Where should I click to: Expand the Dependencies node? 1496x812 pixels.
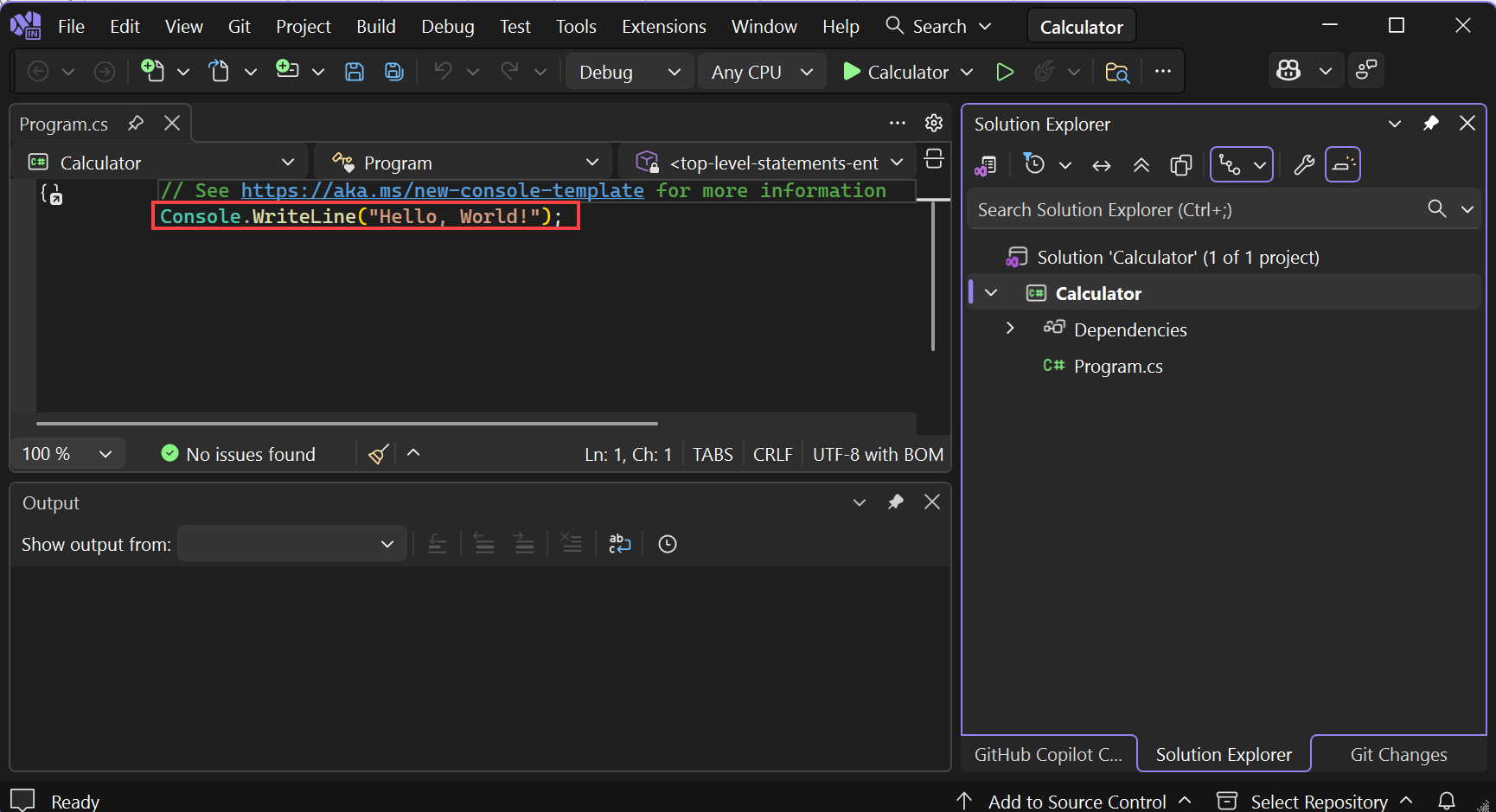(x=1010, y=329)
